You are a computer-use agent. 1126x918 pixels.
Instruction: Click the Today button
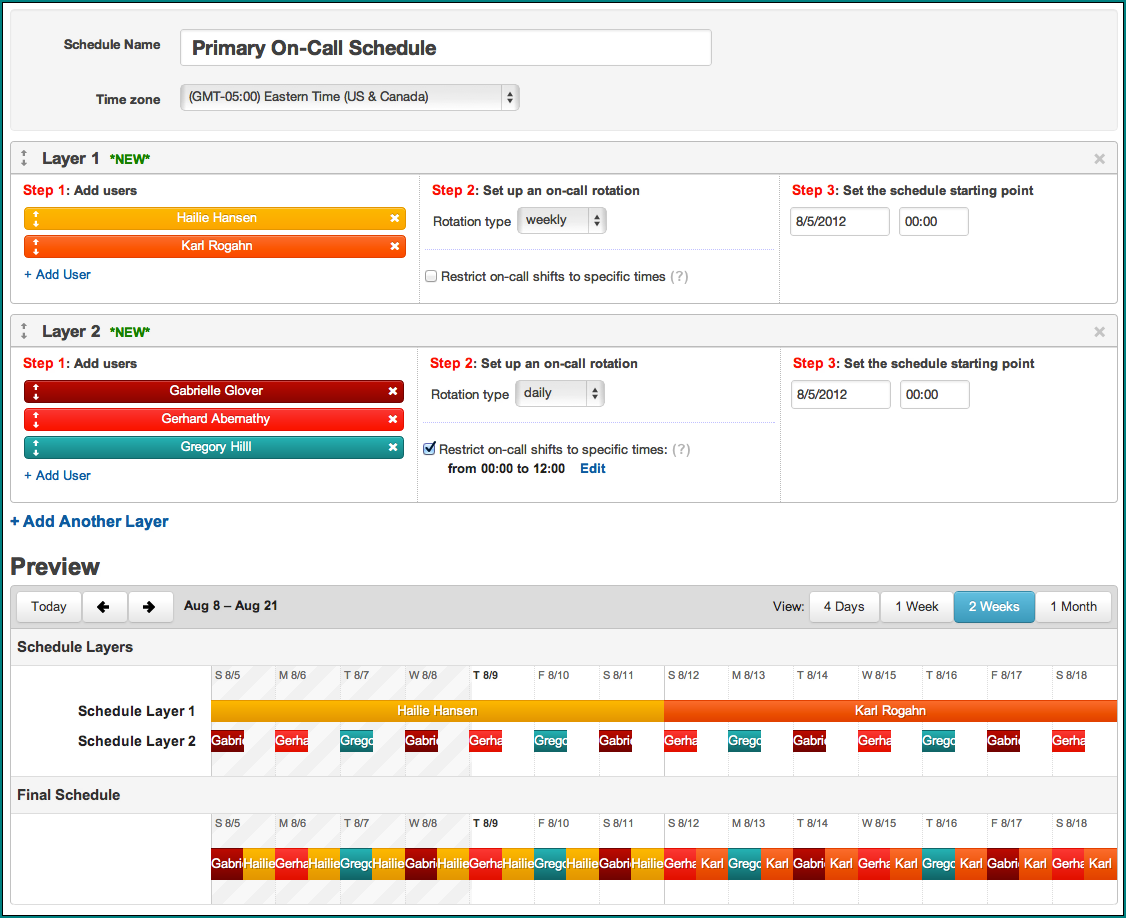tap(49, 607)
